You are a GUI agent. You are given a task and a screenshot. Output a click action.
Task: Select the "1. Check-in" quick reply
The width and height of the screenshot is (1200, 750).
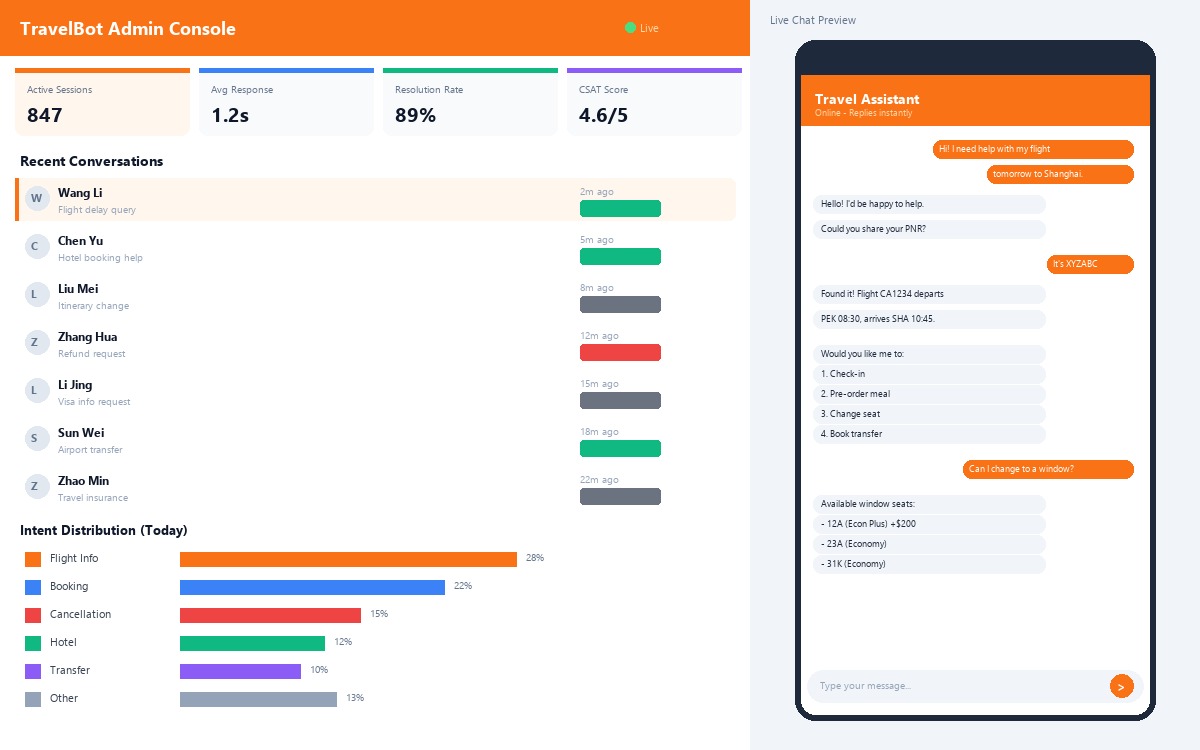[930, 373]
